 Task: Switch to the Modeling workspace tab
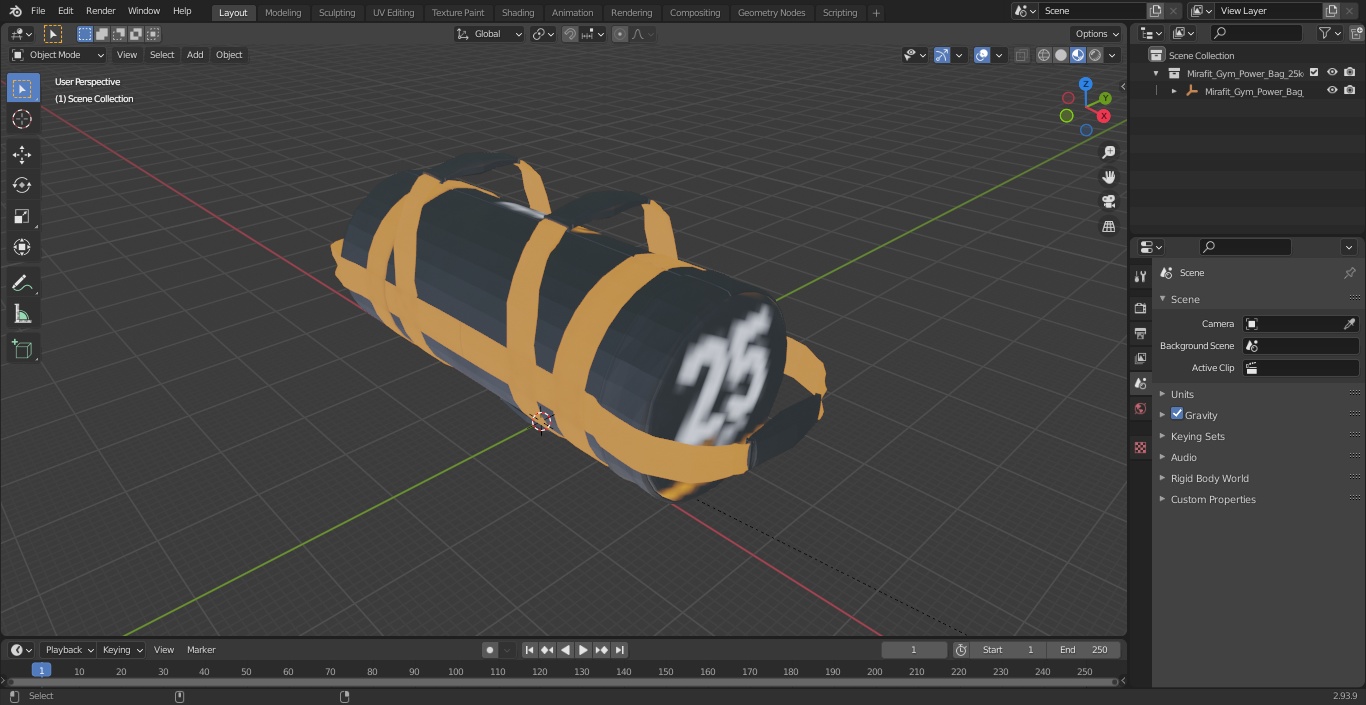283,12
